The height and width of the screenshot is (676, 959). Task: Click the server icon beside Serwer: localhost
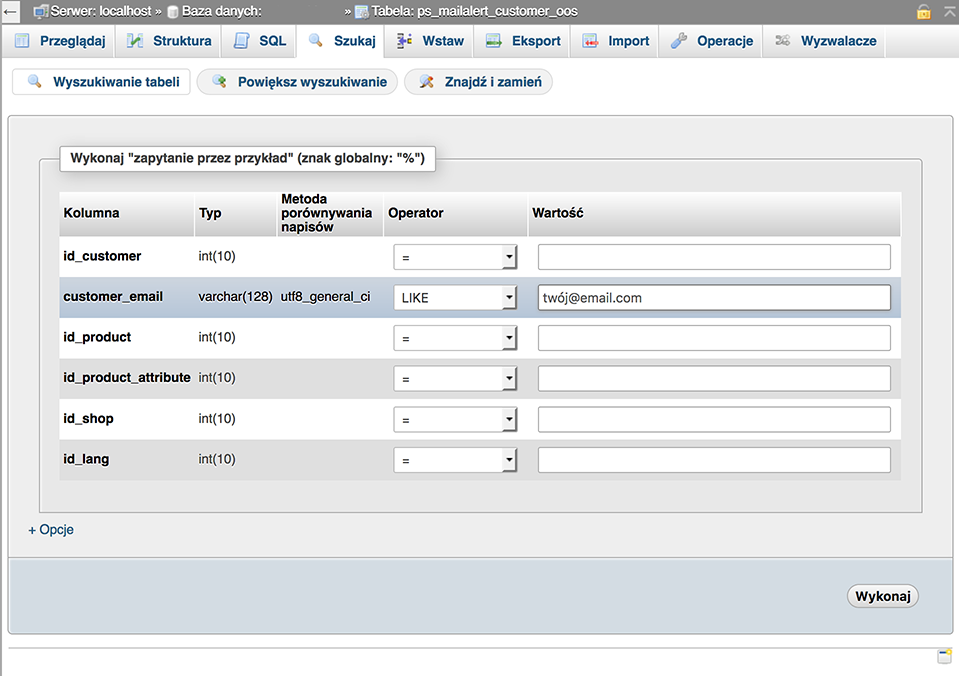point(40,11)
